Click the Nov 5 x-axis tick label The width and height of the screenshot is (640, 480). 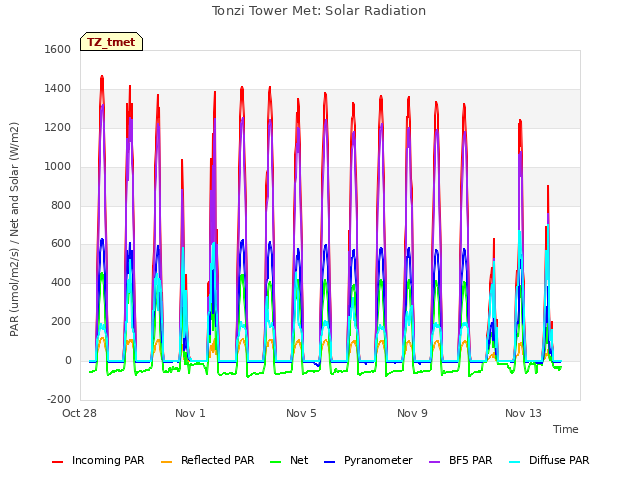click(301, 413)
